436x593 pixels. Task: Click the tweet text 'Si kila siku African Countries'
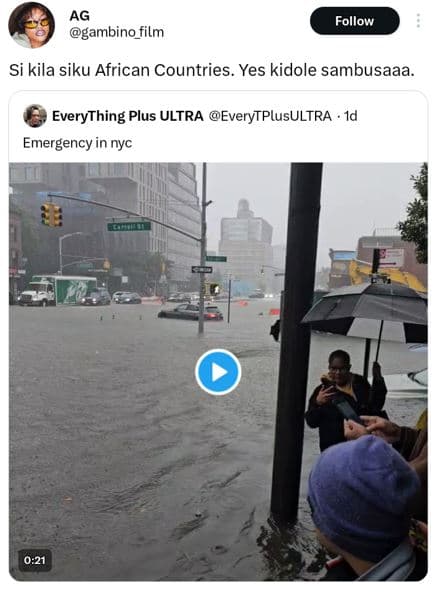pyautogui.click(x=119, y=70)
